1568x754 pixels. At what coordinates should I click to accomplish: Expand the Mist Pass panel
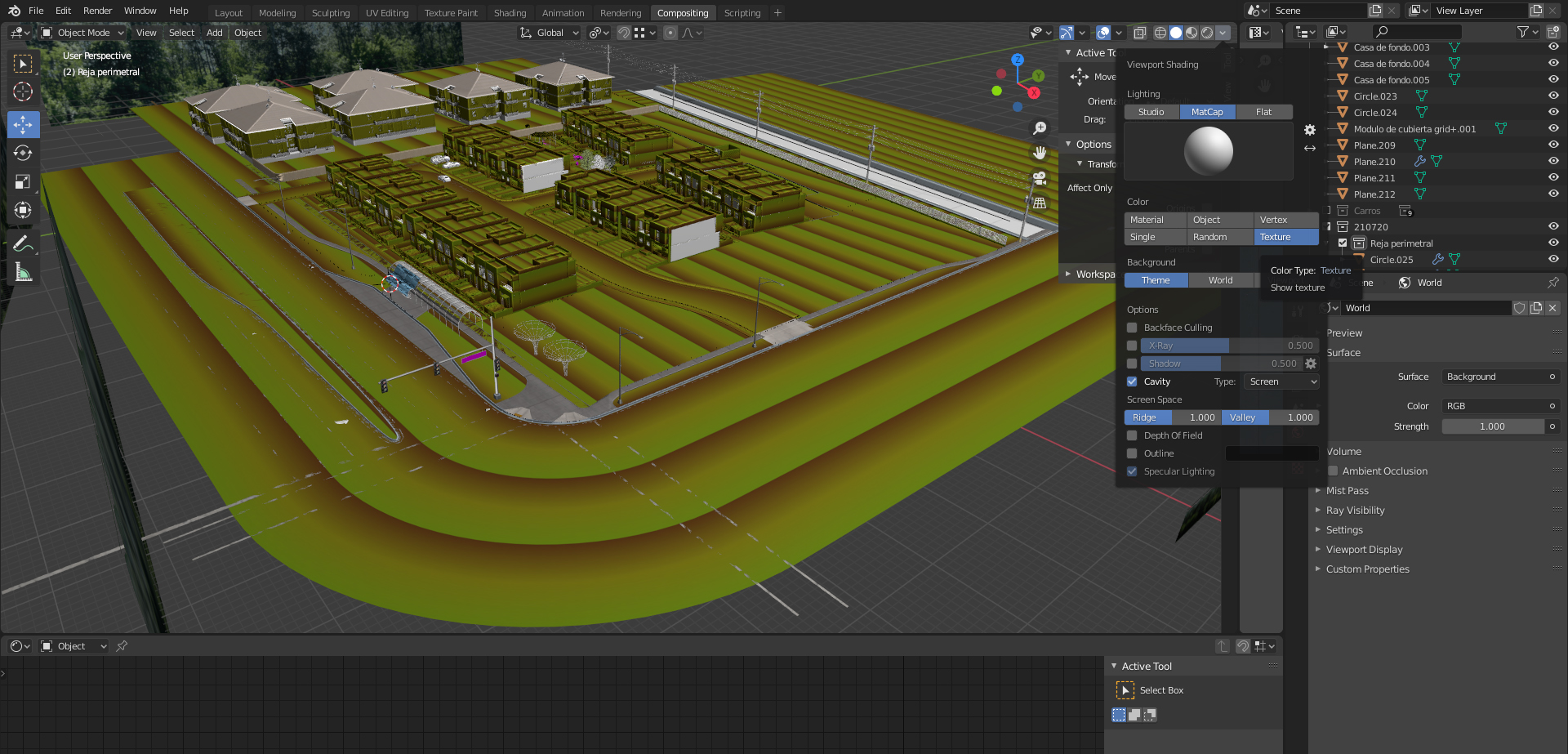click(x=1347, y=491)
